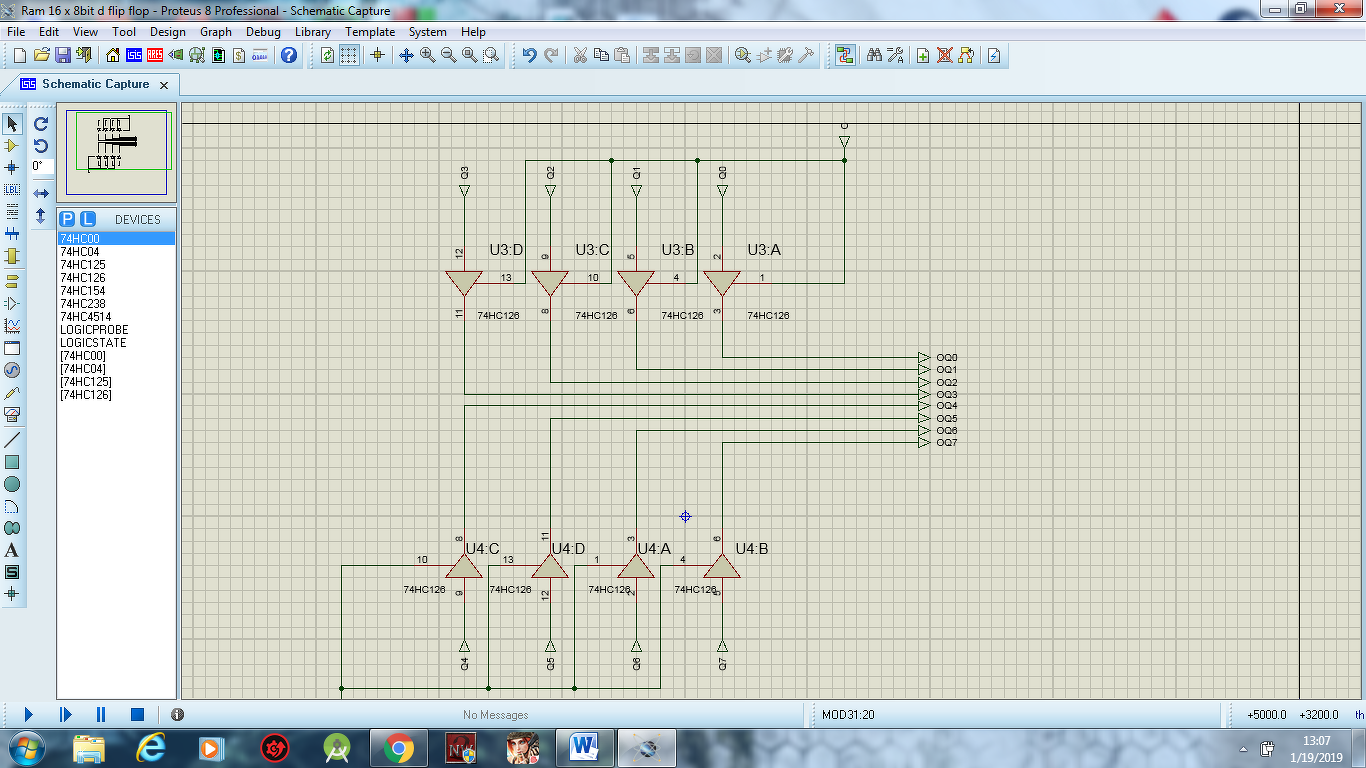Viewport: 1366px width, 768px height.
Task: Toggle the wire autorouter button
Action: point(845,55)
